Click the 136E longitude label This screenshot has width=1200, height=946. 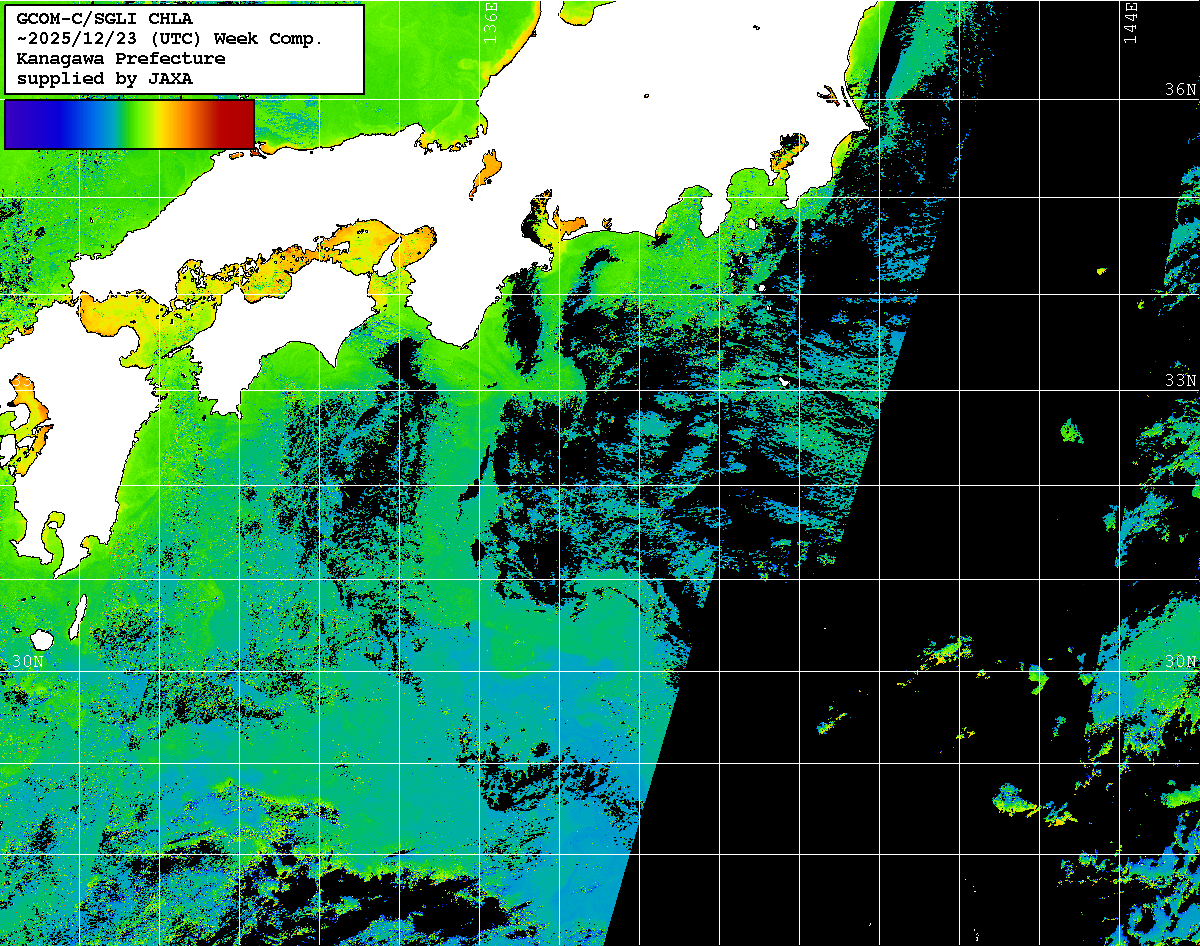pos(490,22)
